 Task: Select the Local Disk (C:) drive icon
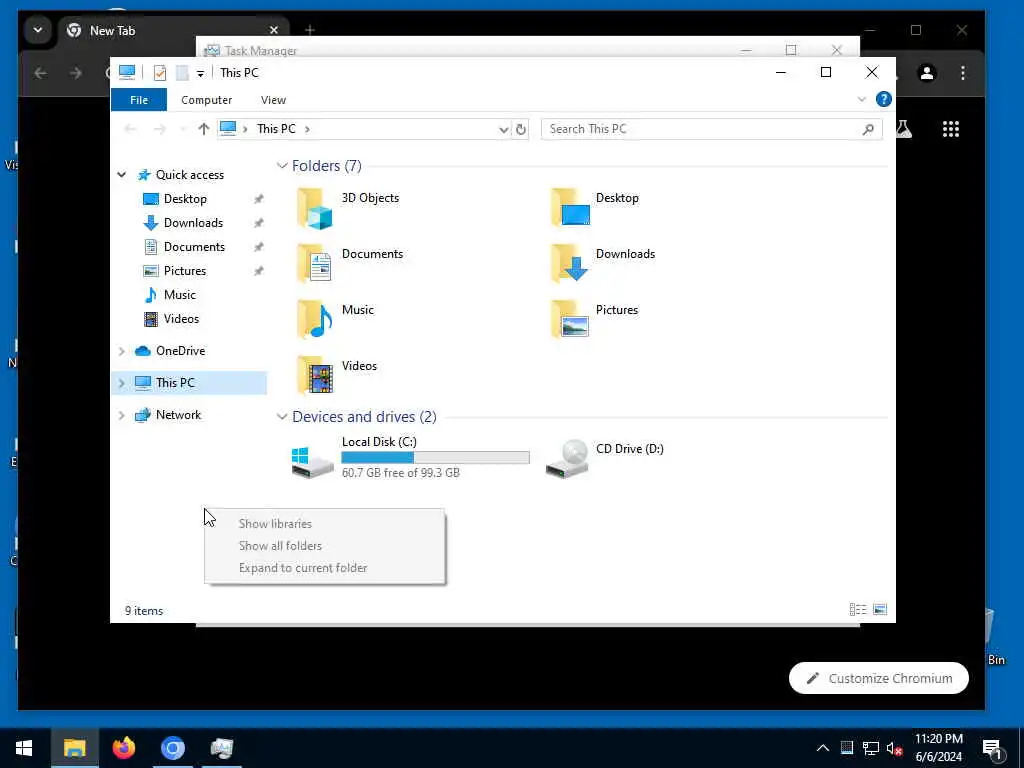tap(312, 462)
